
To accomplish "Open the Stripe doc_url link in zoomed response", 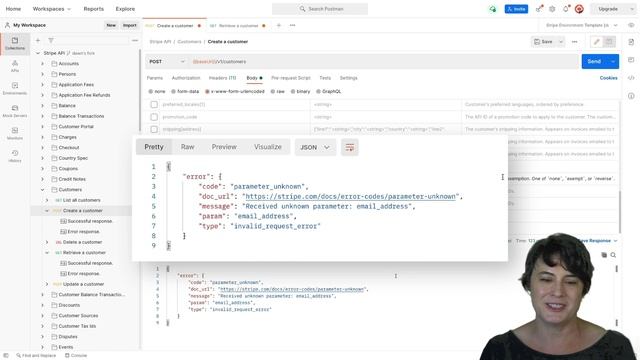I will tap(350, 196).
